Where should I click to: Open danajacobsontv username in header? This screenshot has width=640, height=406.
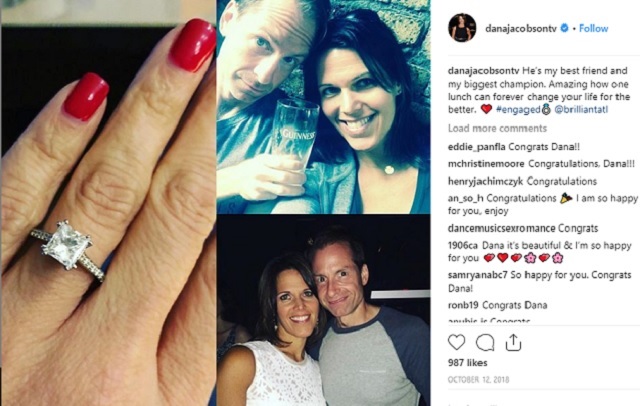521,28
